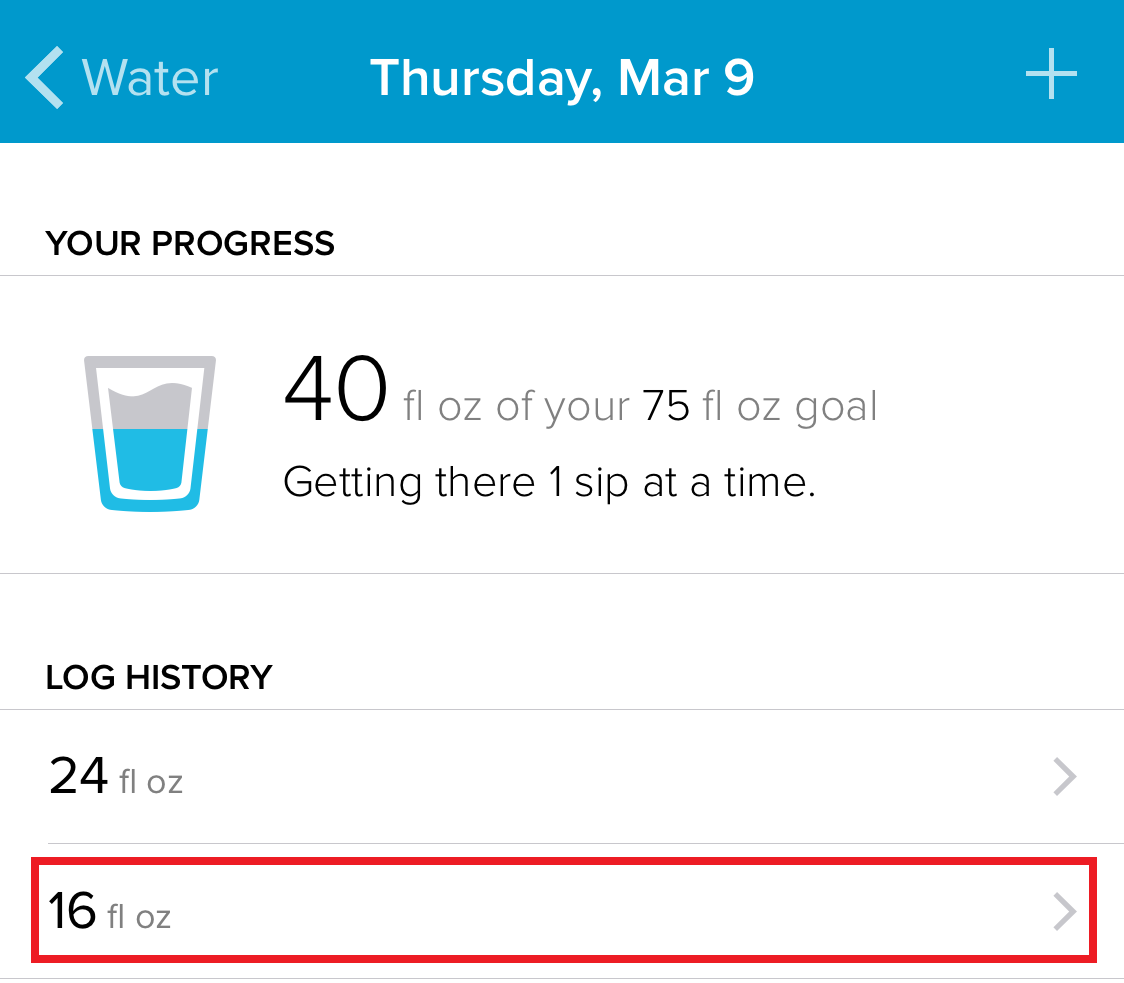The height and width of the screenshot is (983, 1124).
Task: Click the YOUR PROGRESS section header
Action: click(x=190, y=243)
